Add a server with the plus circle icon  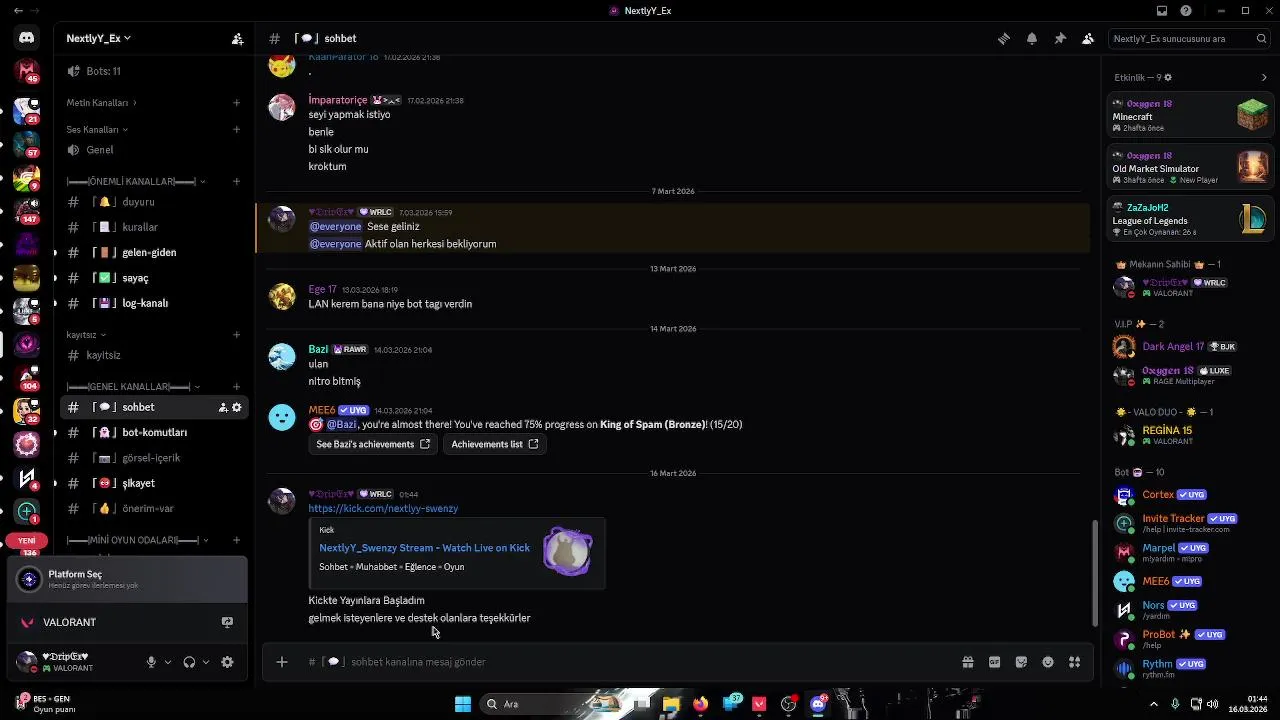click(x=27, y=511)
